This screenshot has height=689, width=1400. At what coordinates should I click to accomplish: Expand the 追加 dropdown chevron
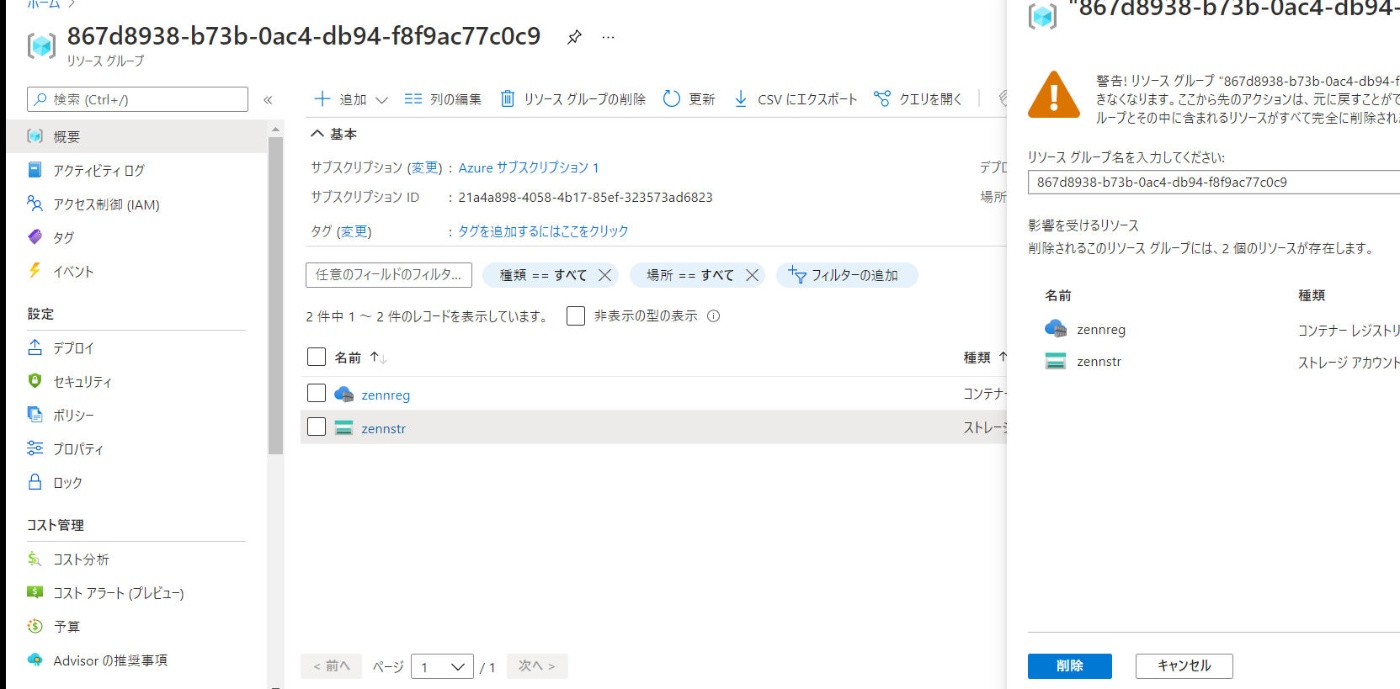(381, 100)
